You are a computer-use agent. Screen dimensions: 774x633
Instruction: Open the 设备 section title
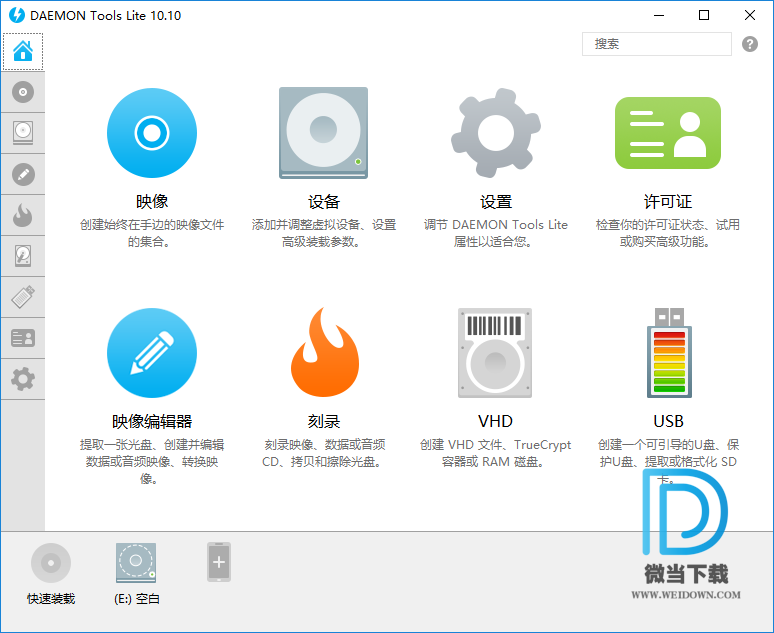pos(324,201)
